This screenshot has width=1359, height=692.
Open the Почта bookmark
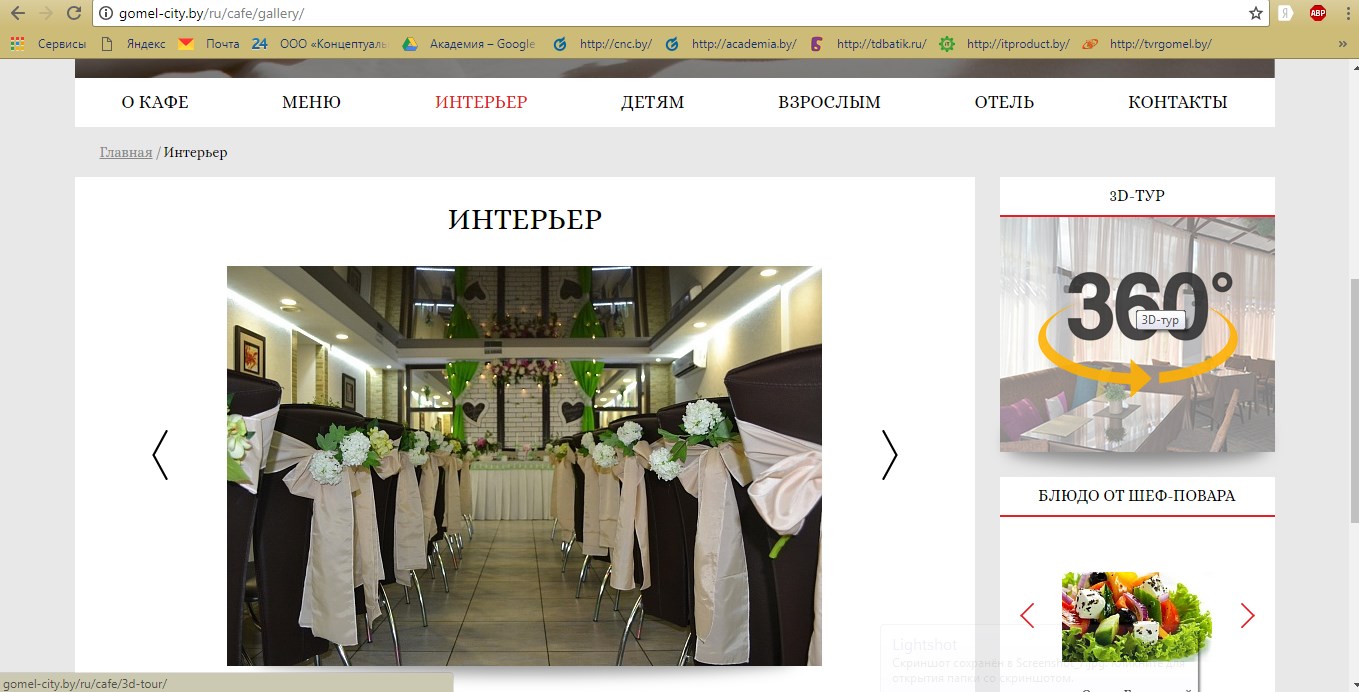209,44
